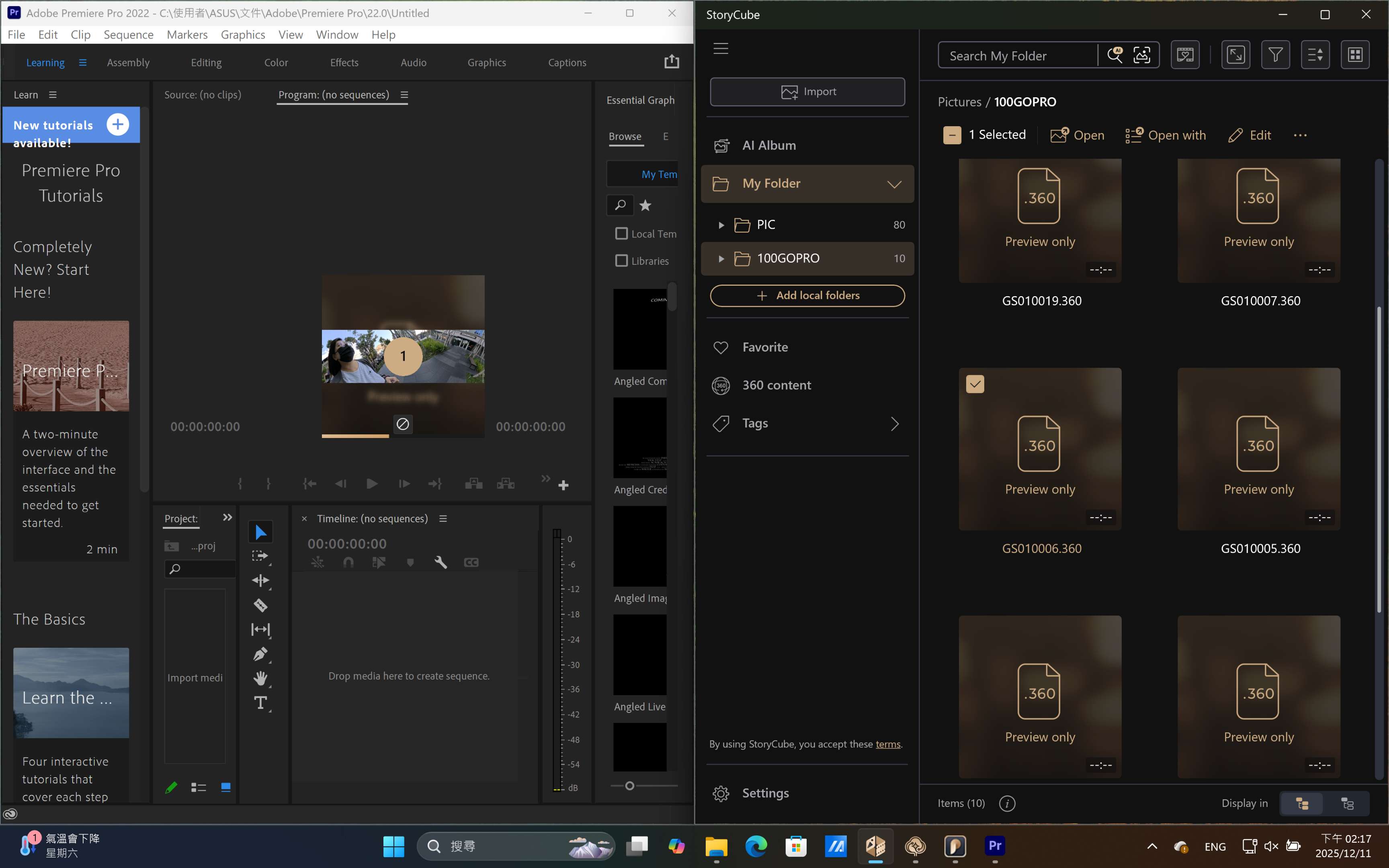Click the StoryCube filter funnel icon
Screen dimensions: 1389x868
(1275, 55)
